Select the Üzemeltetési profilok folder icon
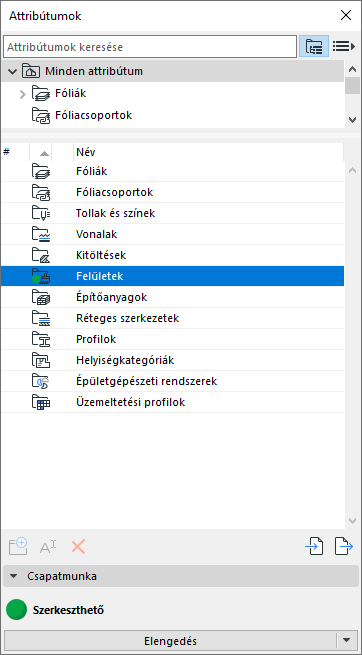 41,402
